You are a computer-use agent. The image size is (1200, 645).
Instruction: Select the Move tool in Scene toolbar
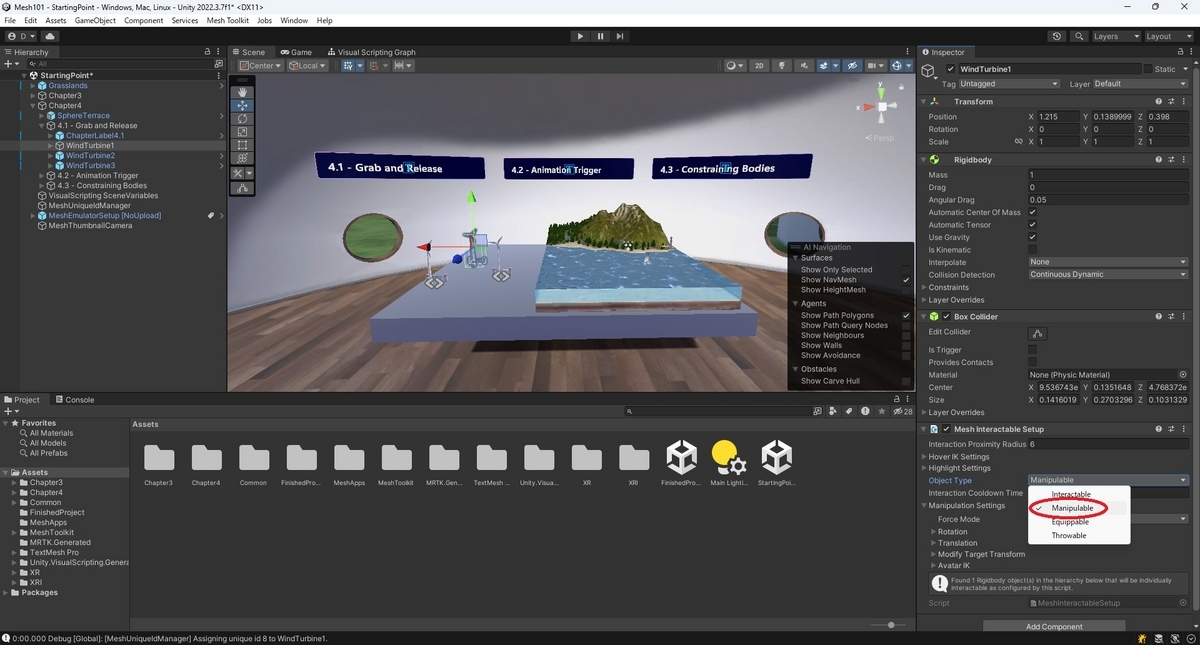coord(241,105)
